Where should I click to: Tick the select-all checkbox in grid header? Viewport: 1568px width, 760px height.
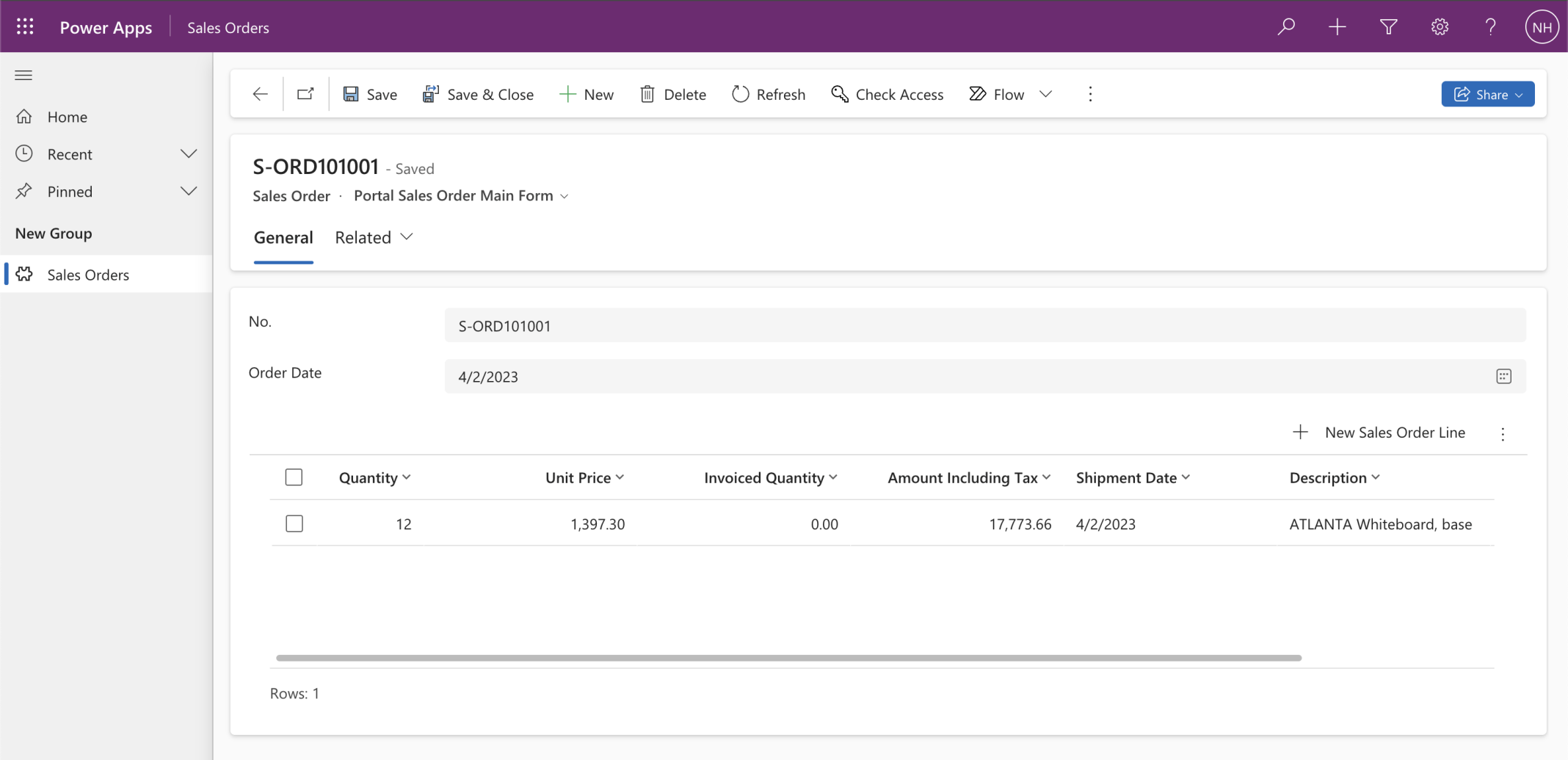coord(294,477)
